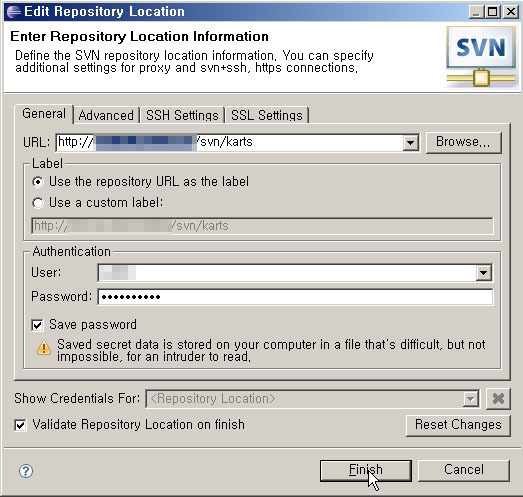Open the User dropdown arrow
Image resolution: width=523 pixels, height=497 pixels.
(483, 273)
